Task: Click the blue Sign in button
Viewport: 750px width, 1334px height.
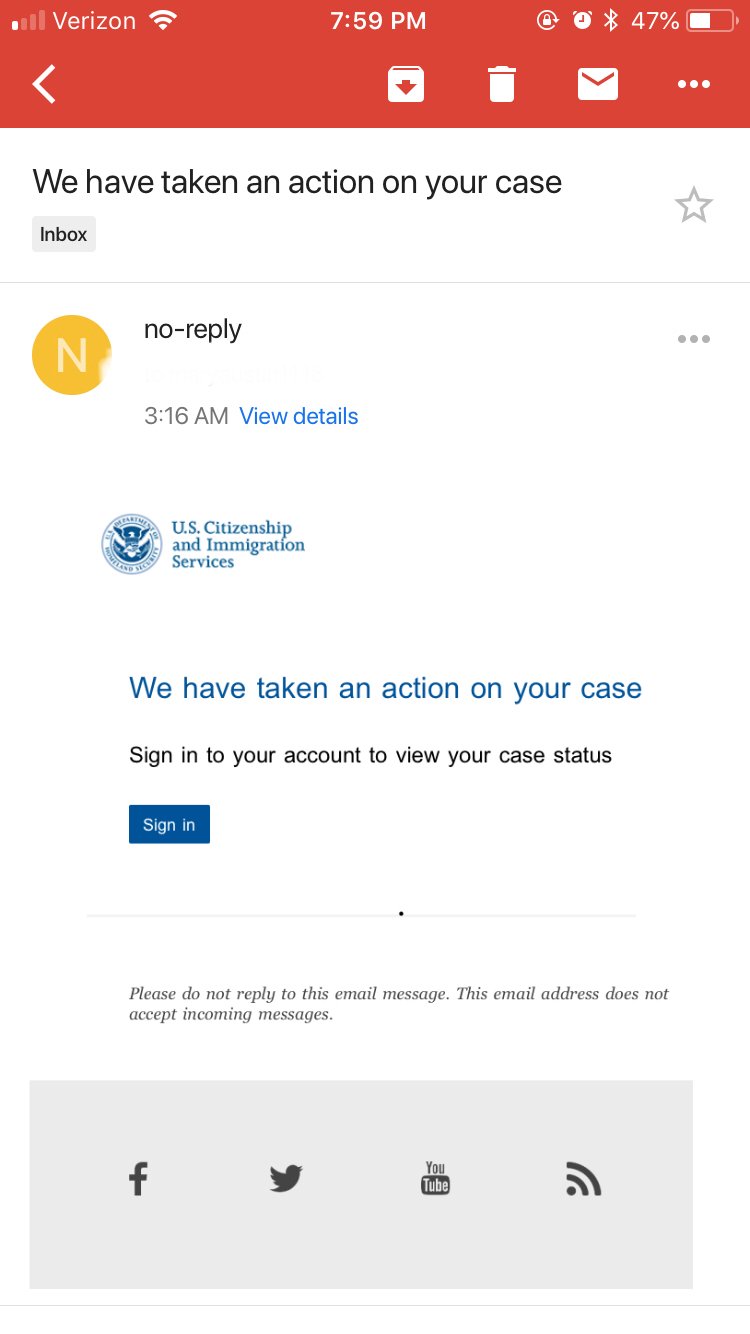Action: (169, 824)
